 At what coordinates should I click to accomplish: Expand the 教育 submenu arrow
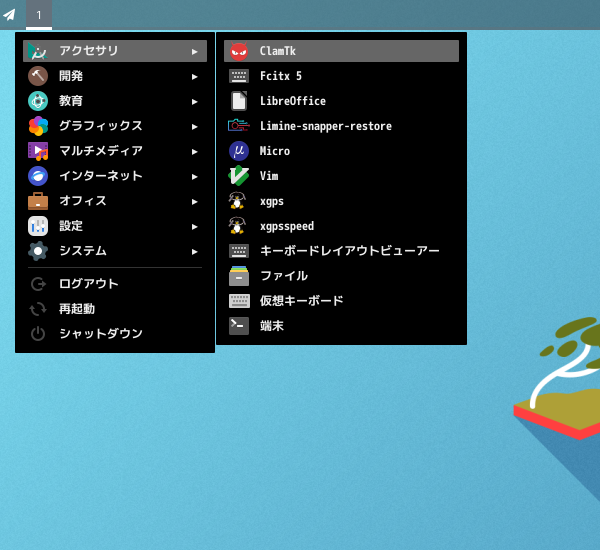coord(194,101)
